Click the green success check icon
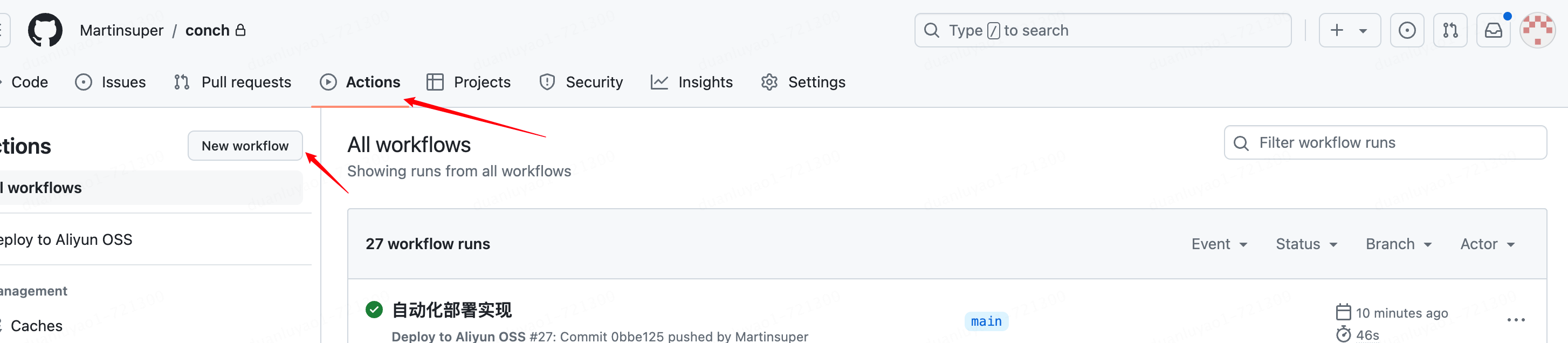The height and width of the screenshot is (343, 1568). (374, 310)
